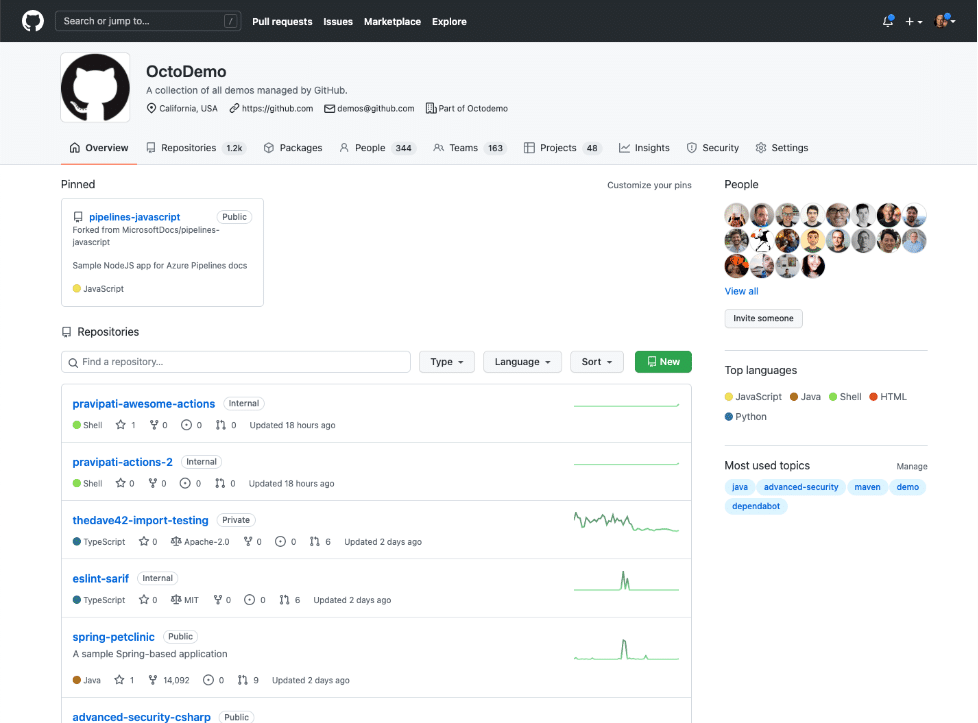Screen dimensions: 978x723
Task: Click the location pin beside California, USA
Action: [x=152, y=108]
